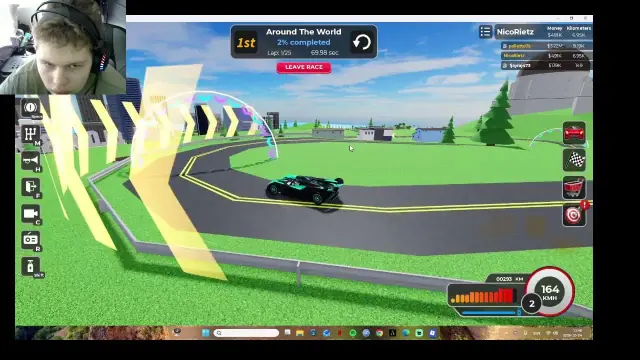The image size is (640, 360).
Task: Open the red car garage icon
Action: point(574,133)
